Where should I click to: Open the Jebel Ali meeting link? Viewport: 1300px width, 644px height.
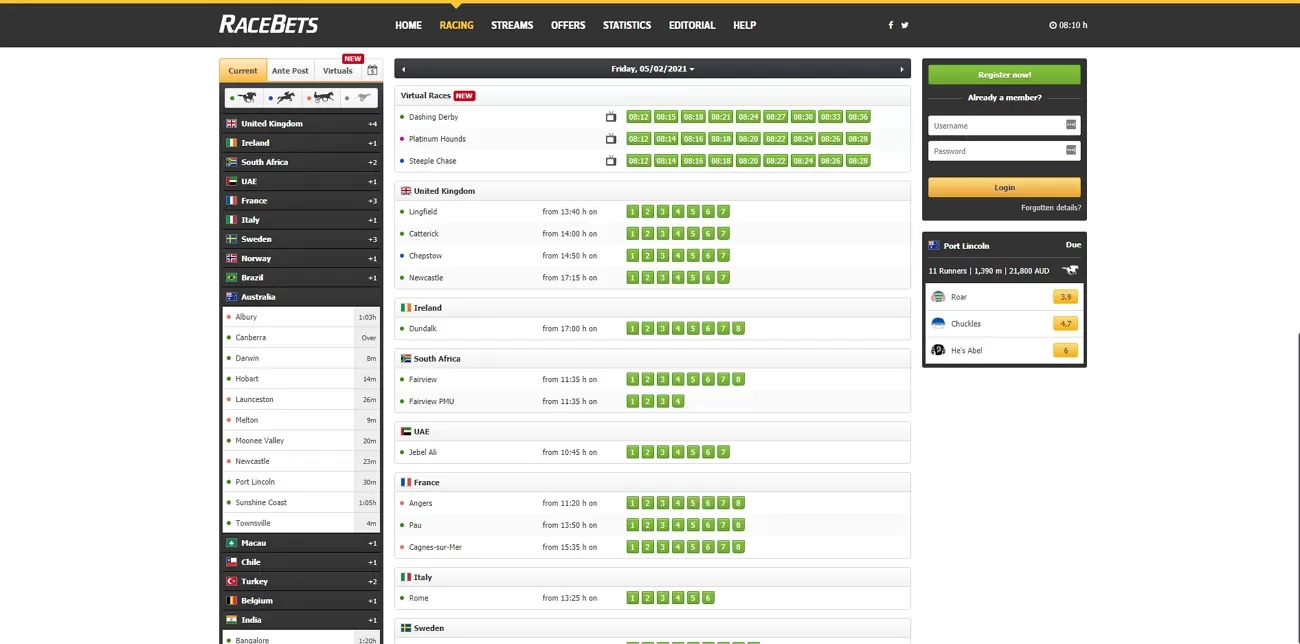point(423,453)
